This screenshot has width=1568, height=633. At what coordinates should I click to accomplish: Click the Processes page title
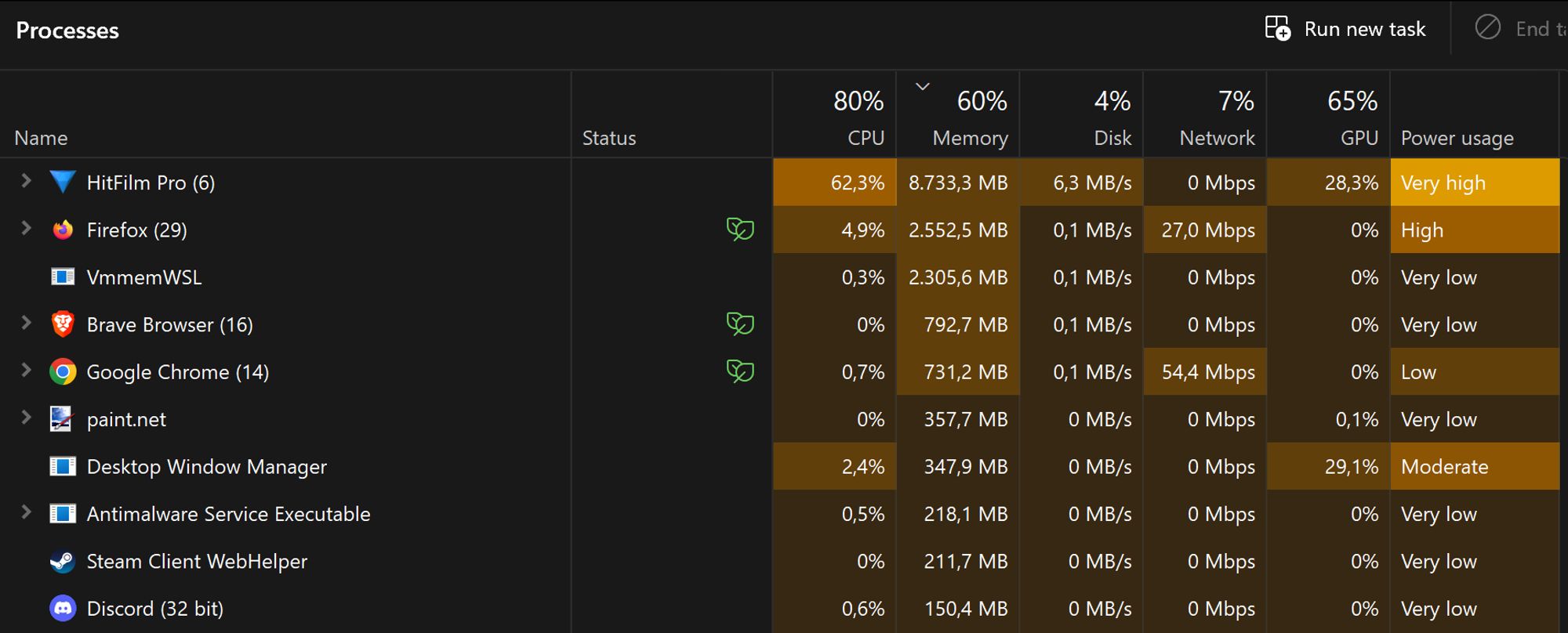point(67,31)
